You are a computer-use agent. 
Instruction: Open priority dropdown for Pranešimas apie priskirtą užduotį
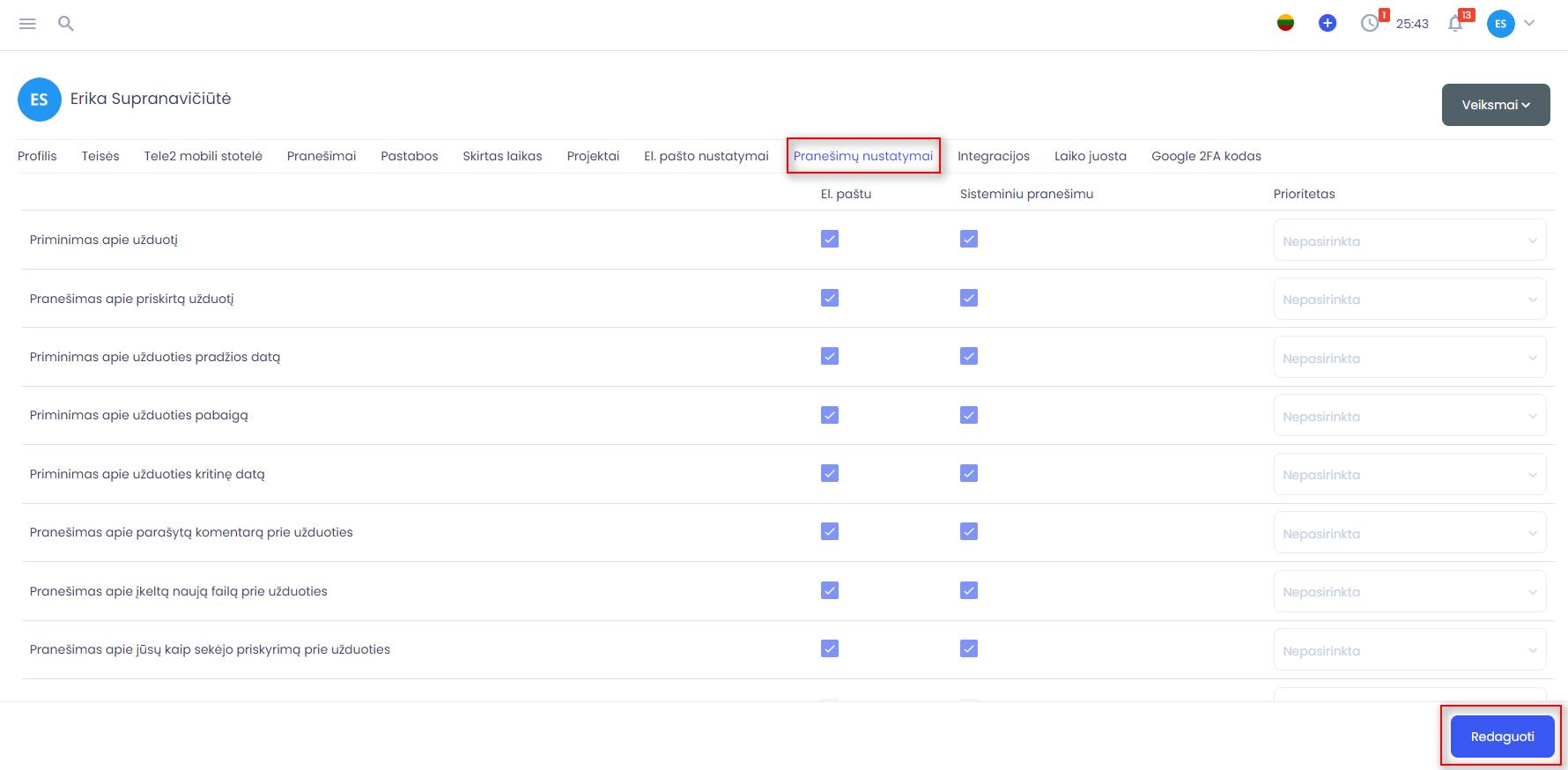[1409, 299]
